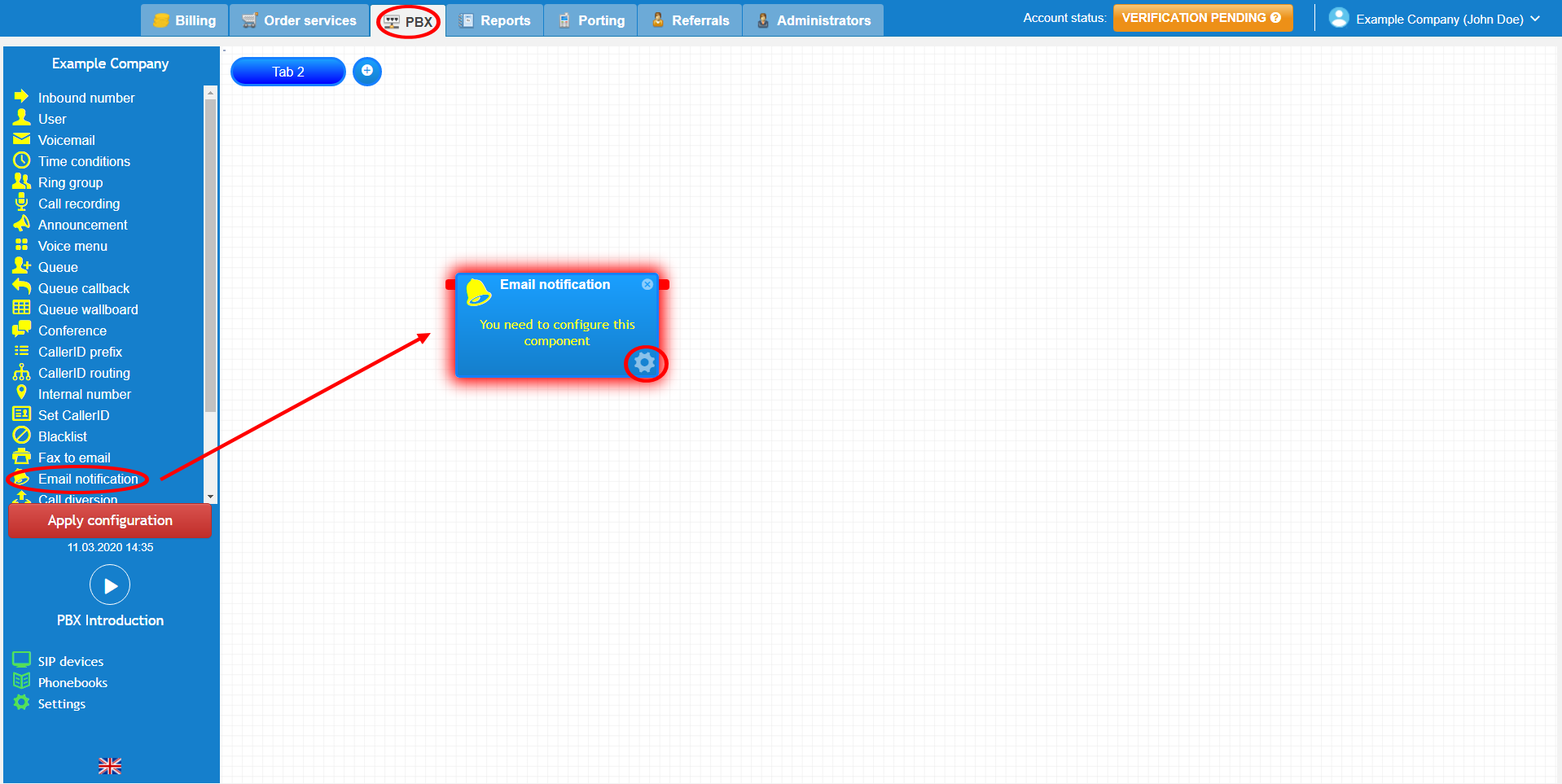Click the user avatar icon in header
1562x784 pixels.
[x=1339, y=18]
